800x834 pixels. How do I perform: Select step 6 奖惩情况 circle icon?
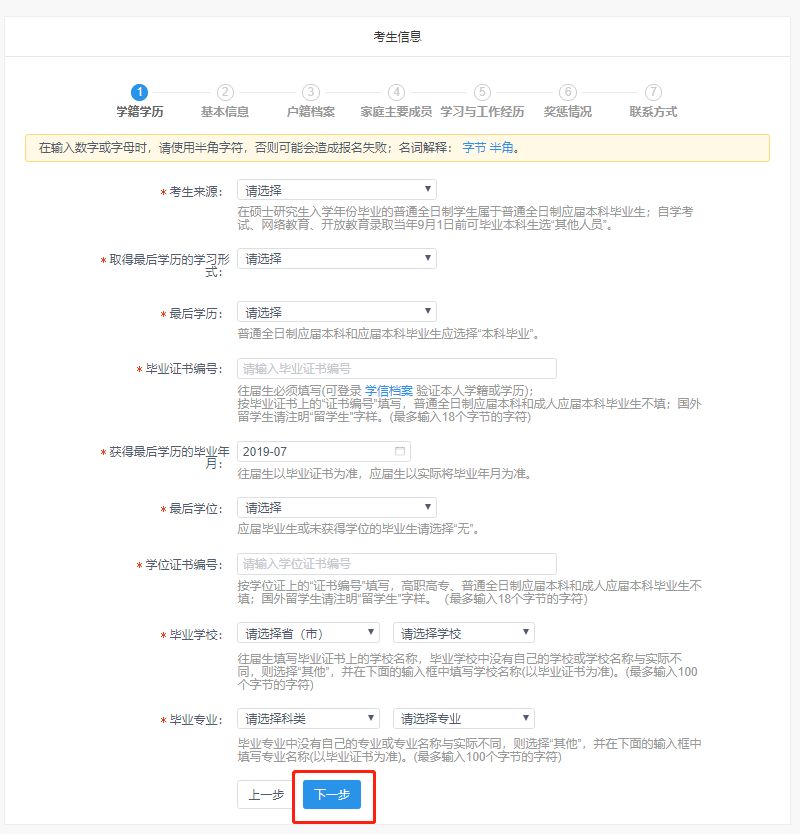pyautogui.click(x=568, y=92)
